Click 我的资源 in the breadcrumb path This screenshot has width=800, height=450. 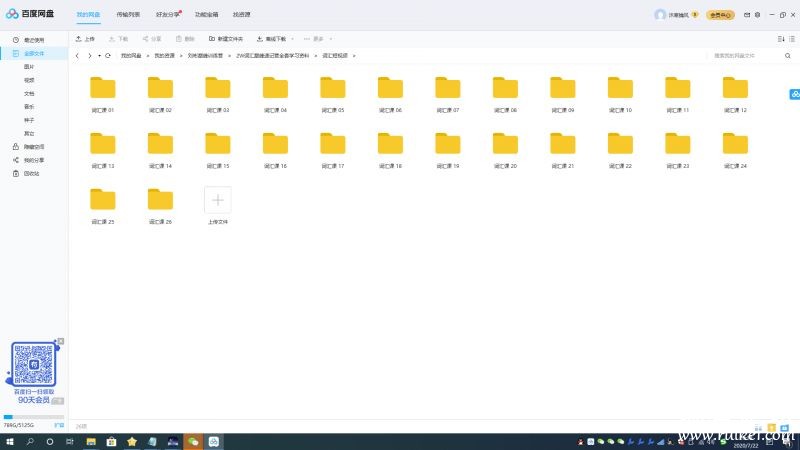point(164,56)
